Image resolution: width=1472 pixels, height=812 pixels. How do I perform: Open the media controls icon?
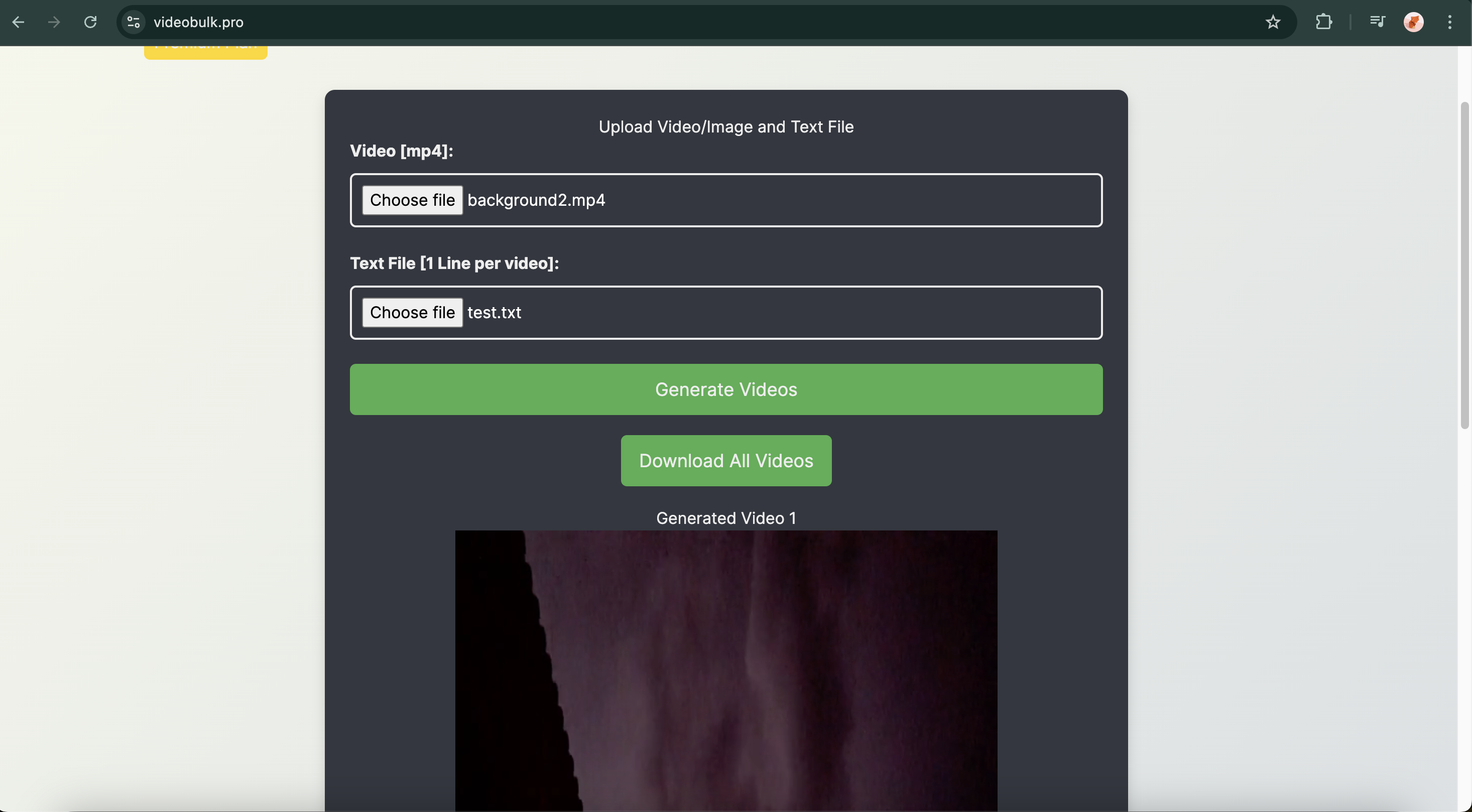pyautogui.click(x=1377, y=22)
